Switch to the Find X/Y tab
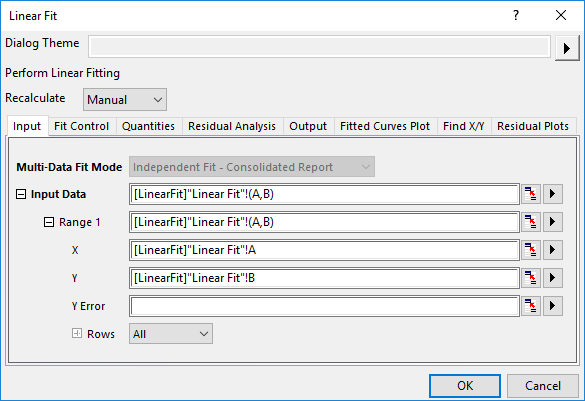The image size is (585, 401). 464,126
